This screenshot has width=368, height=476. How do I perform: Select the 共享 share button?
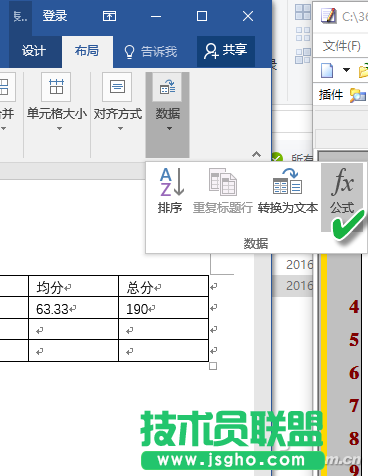[x=226, y=51]
